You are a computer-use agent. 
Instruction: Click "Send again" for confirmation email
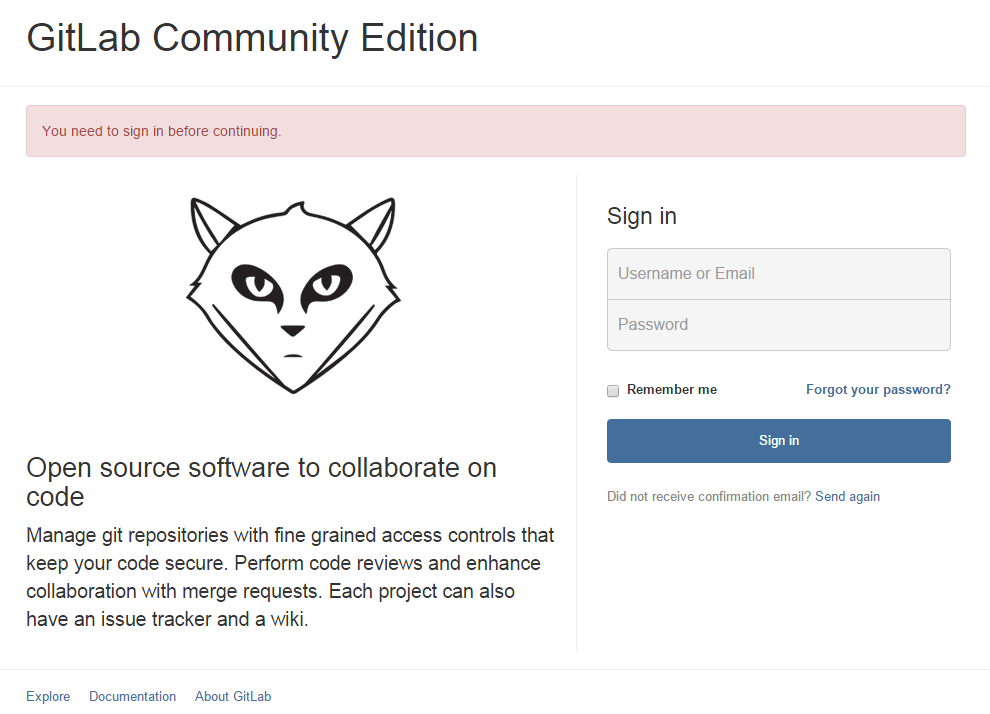point(847,497)
